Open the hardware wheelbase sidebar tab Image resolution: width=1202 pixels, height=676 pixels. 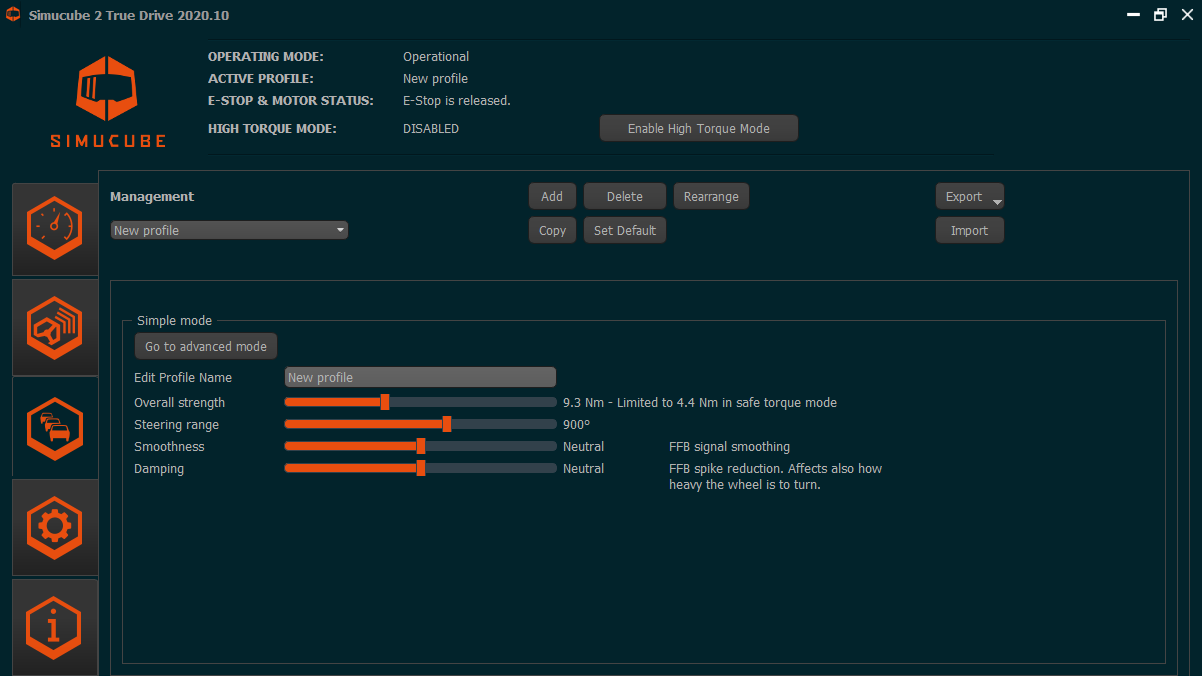(x=55, y=328)
